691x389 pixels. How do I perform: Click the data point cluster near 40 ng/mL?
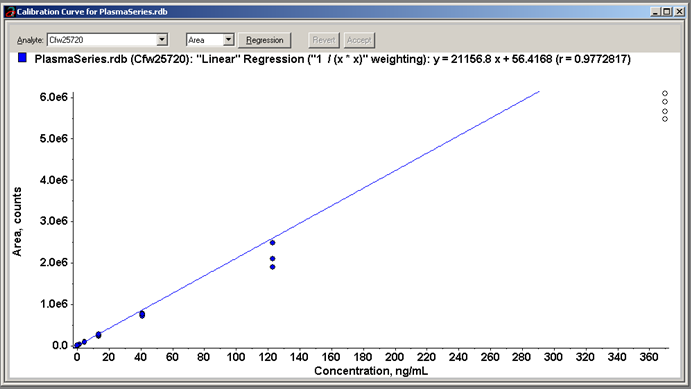coord(142,315)
